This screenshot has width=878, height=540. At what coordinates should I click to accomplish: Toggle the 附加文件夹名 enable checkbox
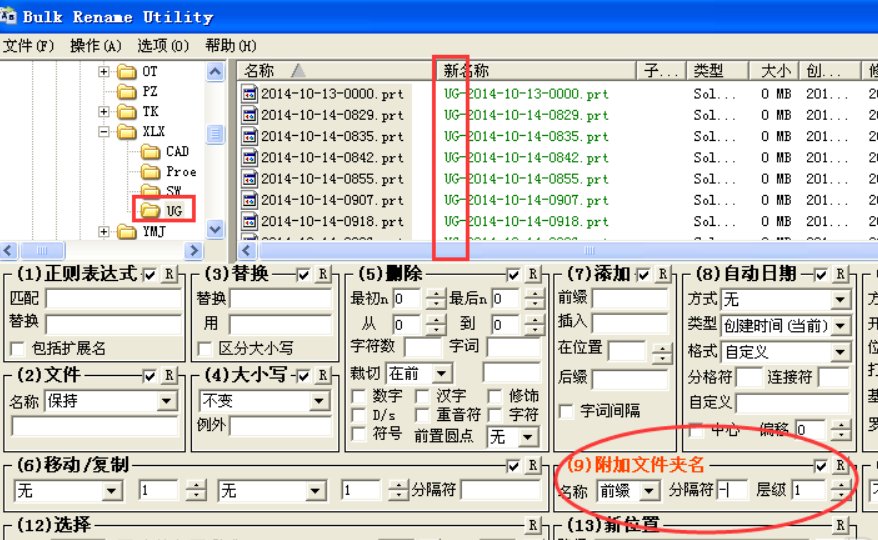click(821, 465)
